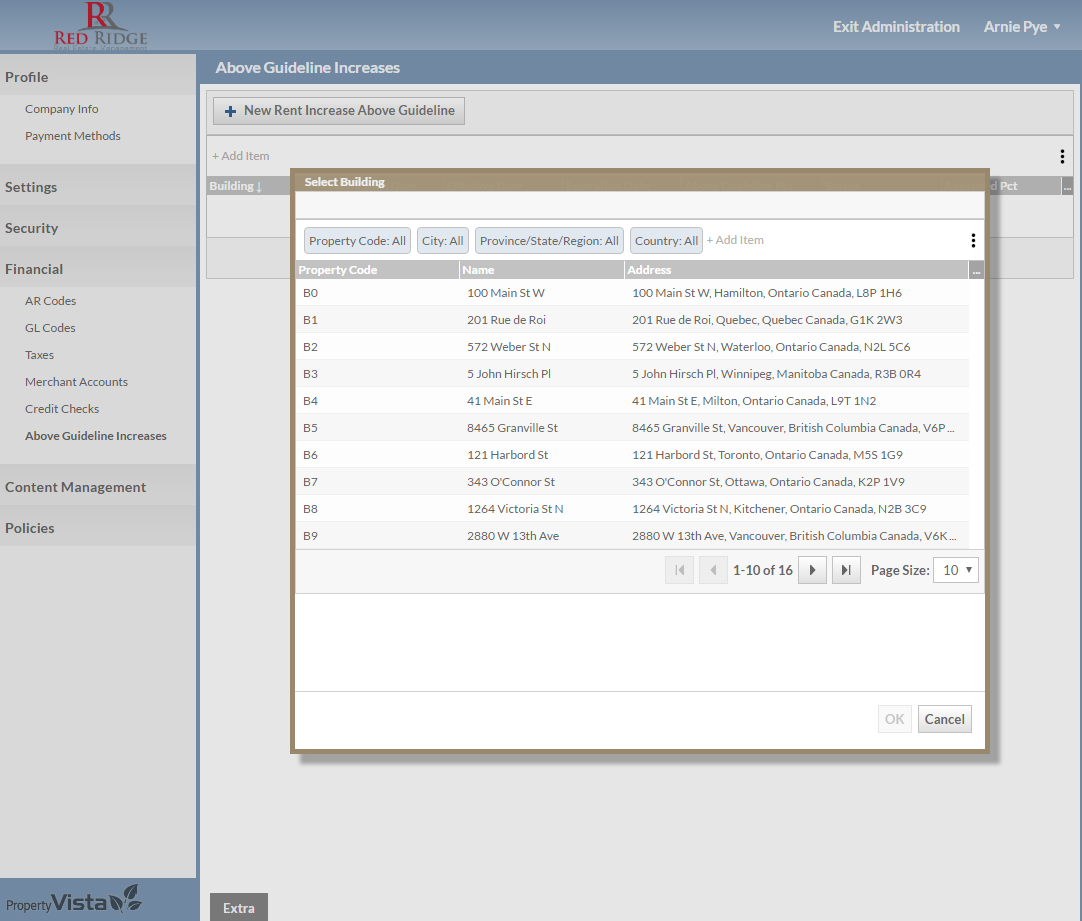This screenshot has height=921, width=1082.
Task: Click Exit Administration link
Action: pos(895,27)
